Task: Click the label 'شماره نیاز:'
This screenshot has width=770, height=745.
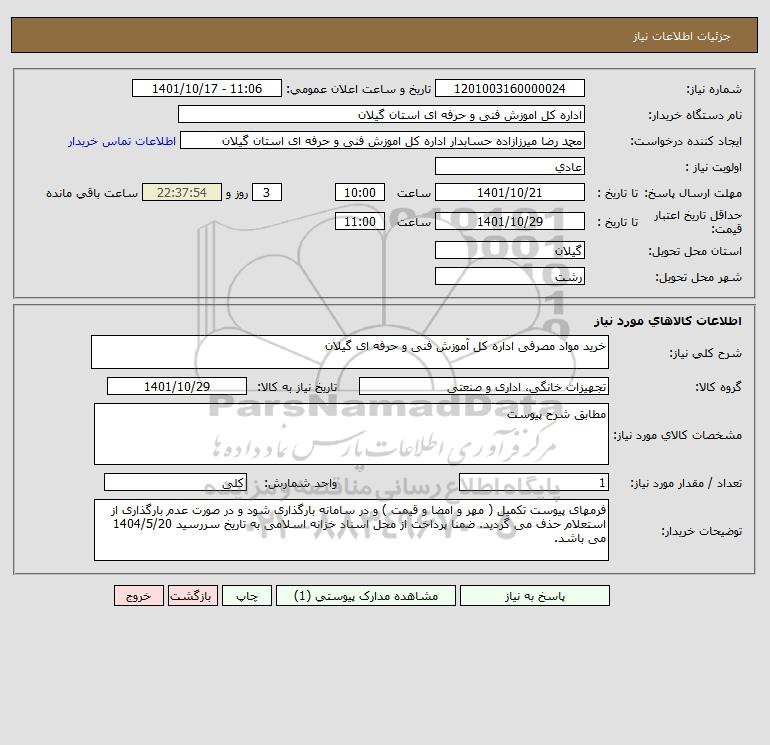Action: click(x=714, y=89)
